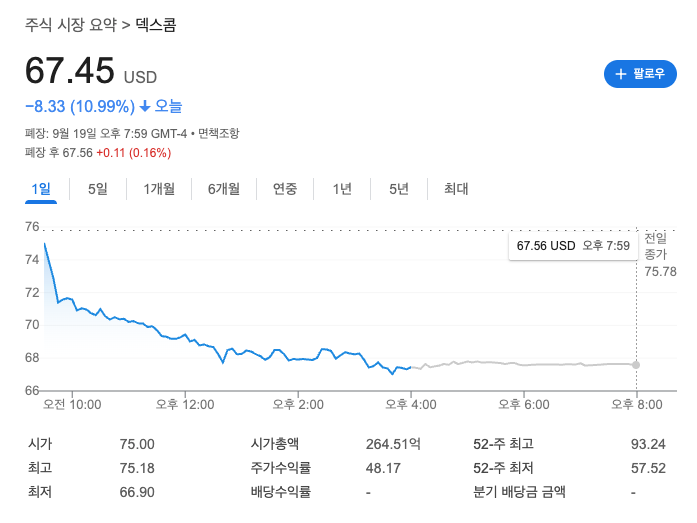Switch to the 1개월 range tab
This screenshot has width=697, height=523.
point(159,189)
